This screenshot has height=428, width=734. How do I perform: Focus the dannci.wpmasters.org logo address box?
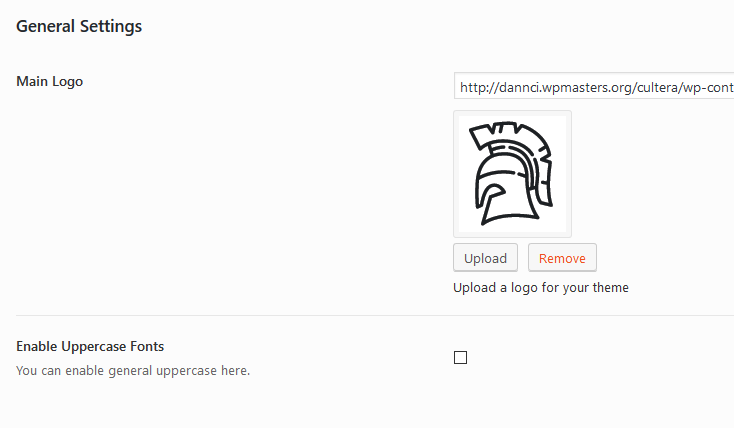pos(594,87)
